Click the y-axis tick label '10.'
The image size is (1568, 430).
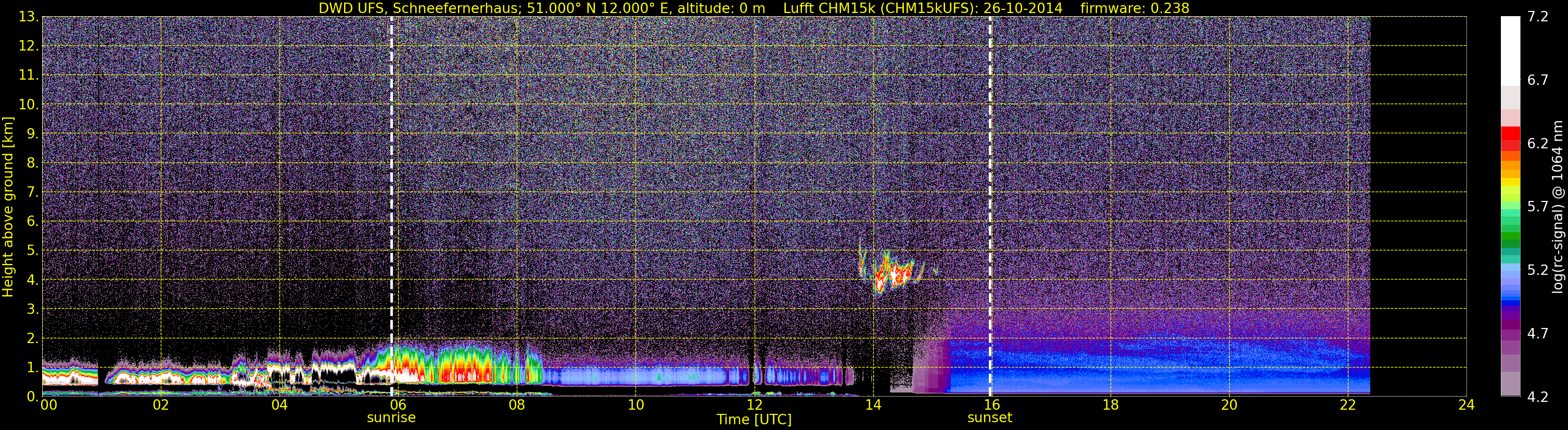pyautogui.click(x=29, y=105)
